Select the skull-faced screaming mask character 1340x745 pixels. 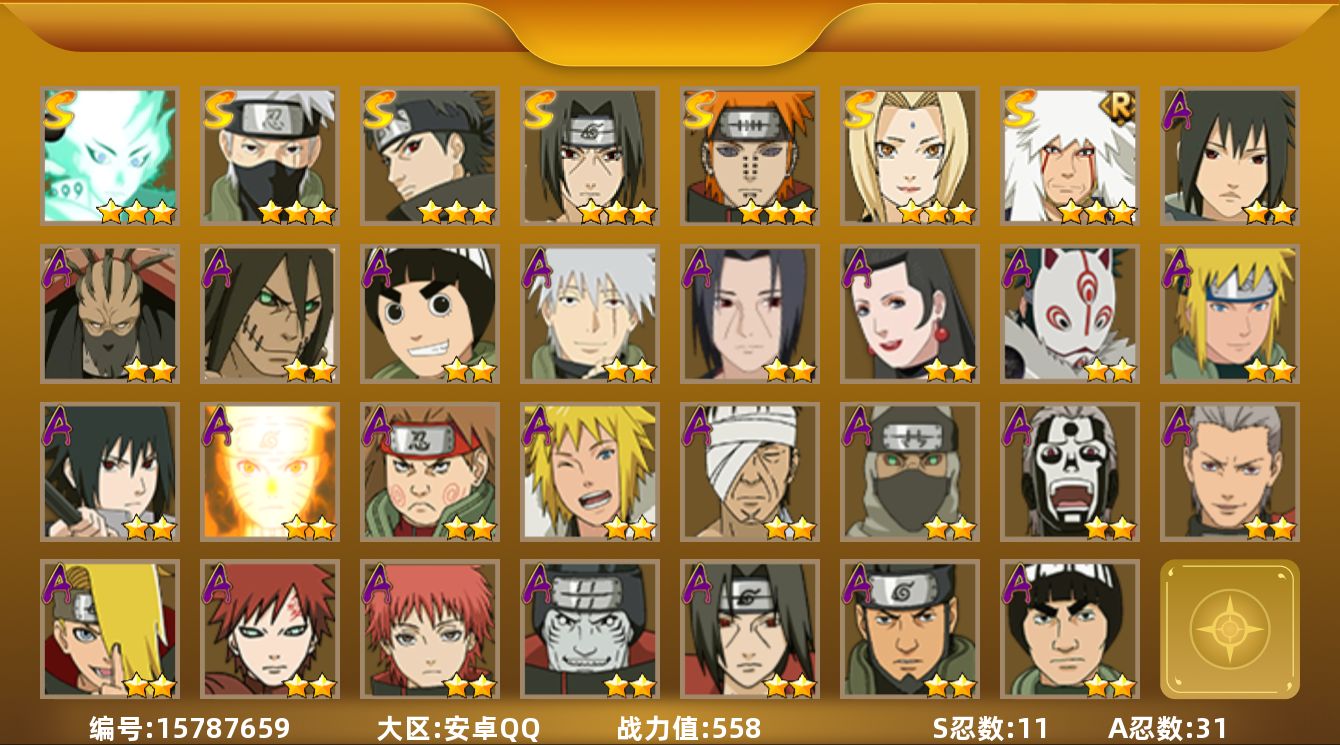tap(1070, 472)
